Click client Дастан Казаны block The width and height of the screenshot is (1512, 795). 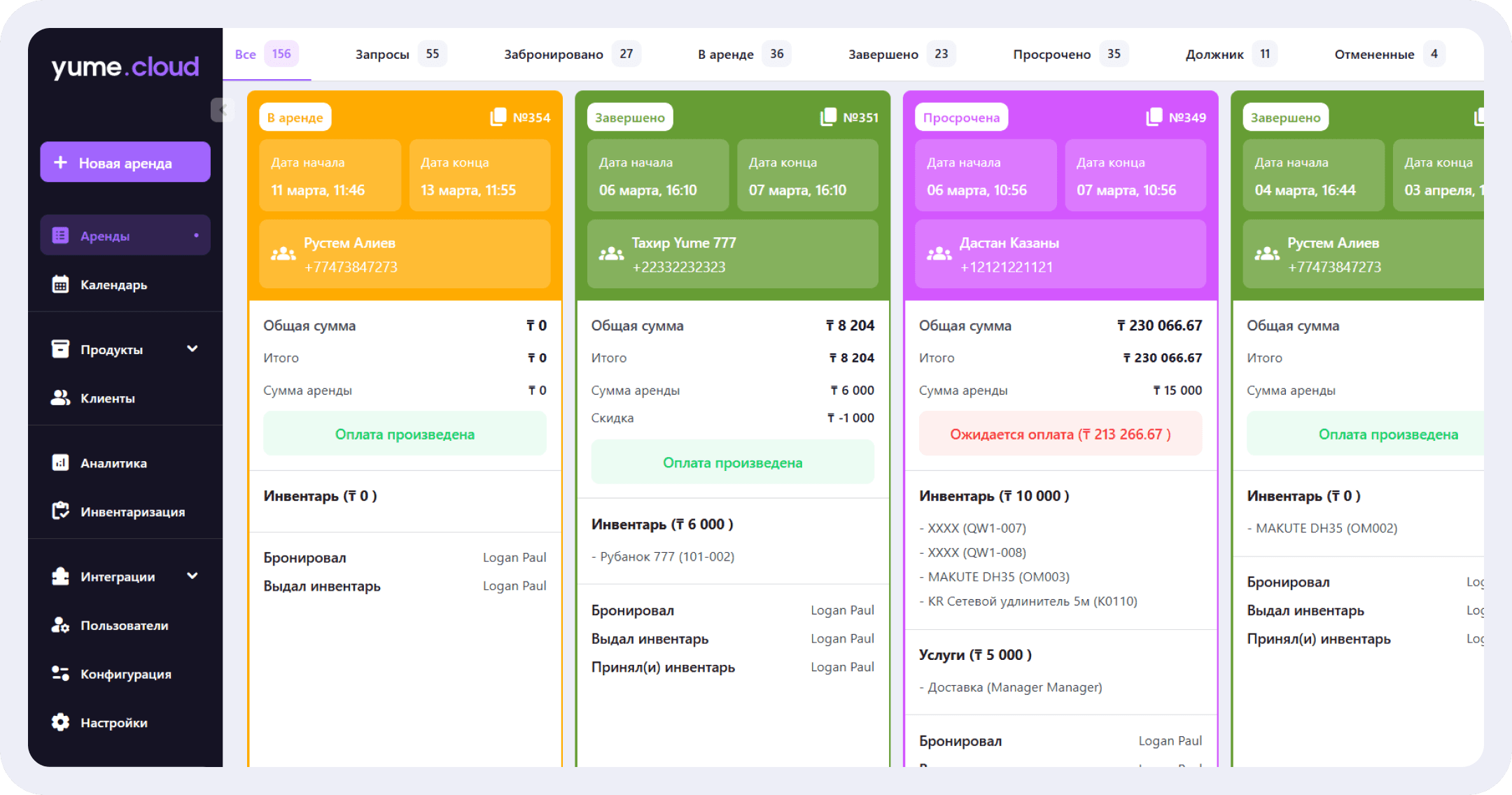pos(1060,253)
